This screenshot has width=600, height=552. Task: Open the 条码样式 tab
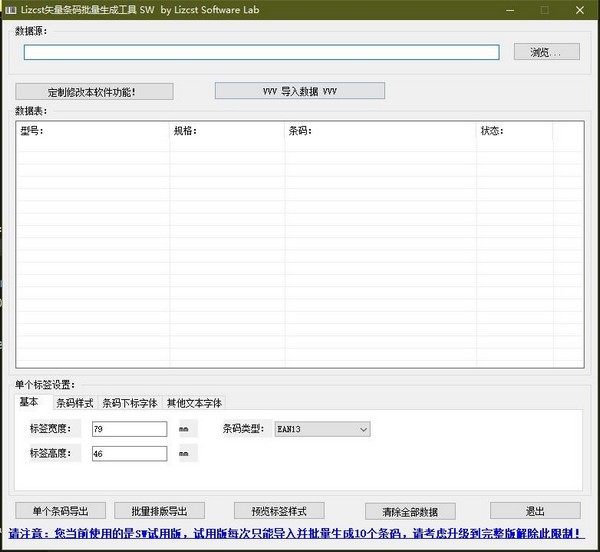click(74, 403)
